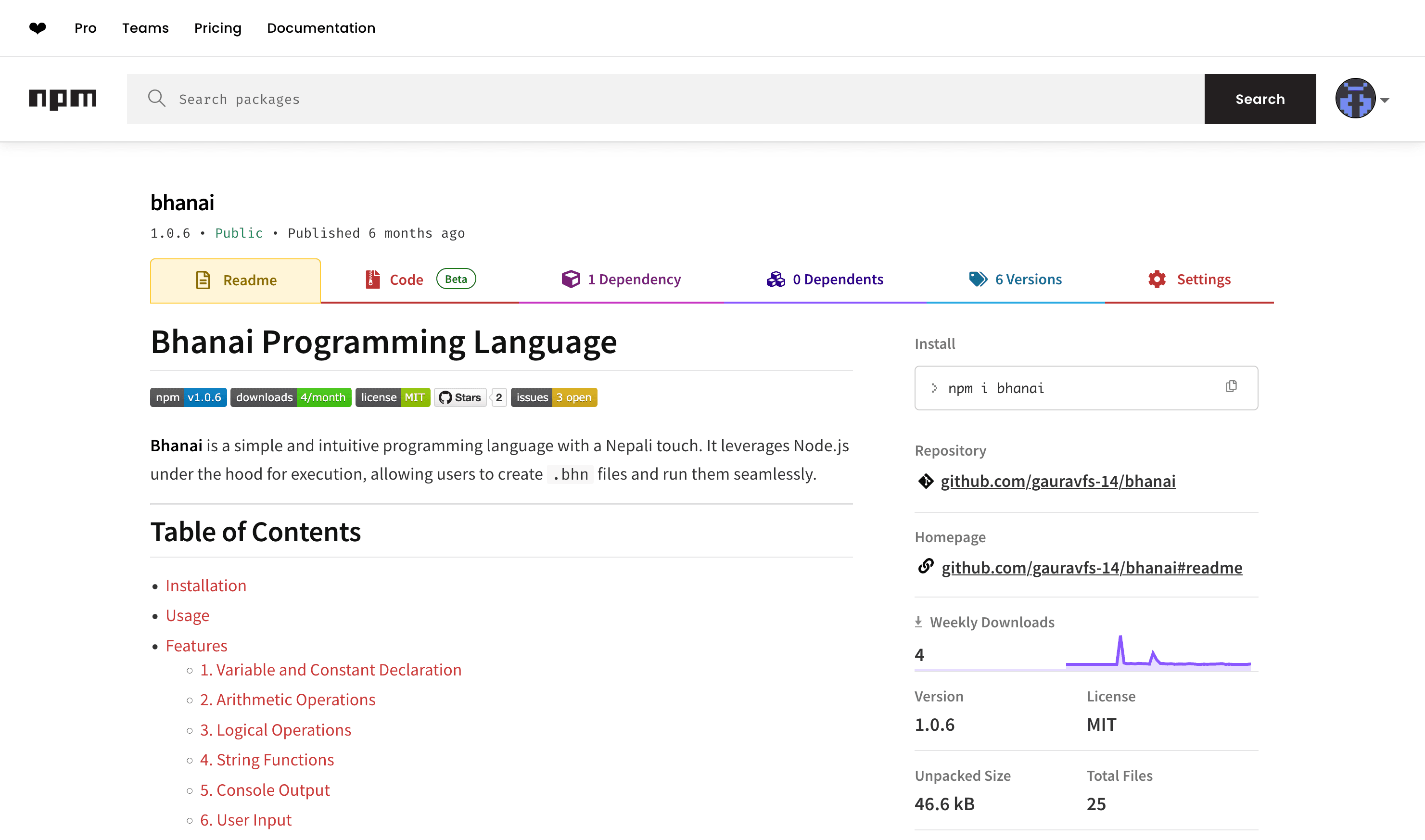Open the Readme tab

(x=235, y=281)
